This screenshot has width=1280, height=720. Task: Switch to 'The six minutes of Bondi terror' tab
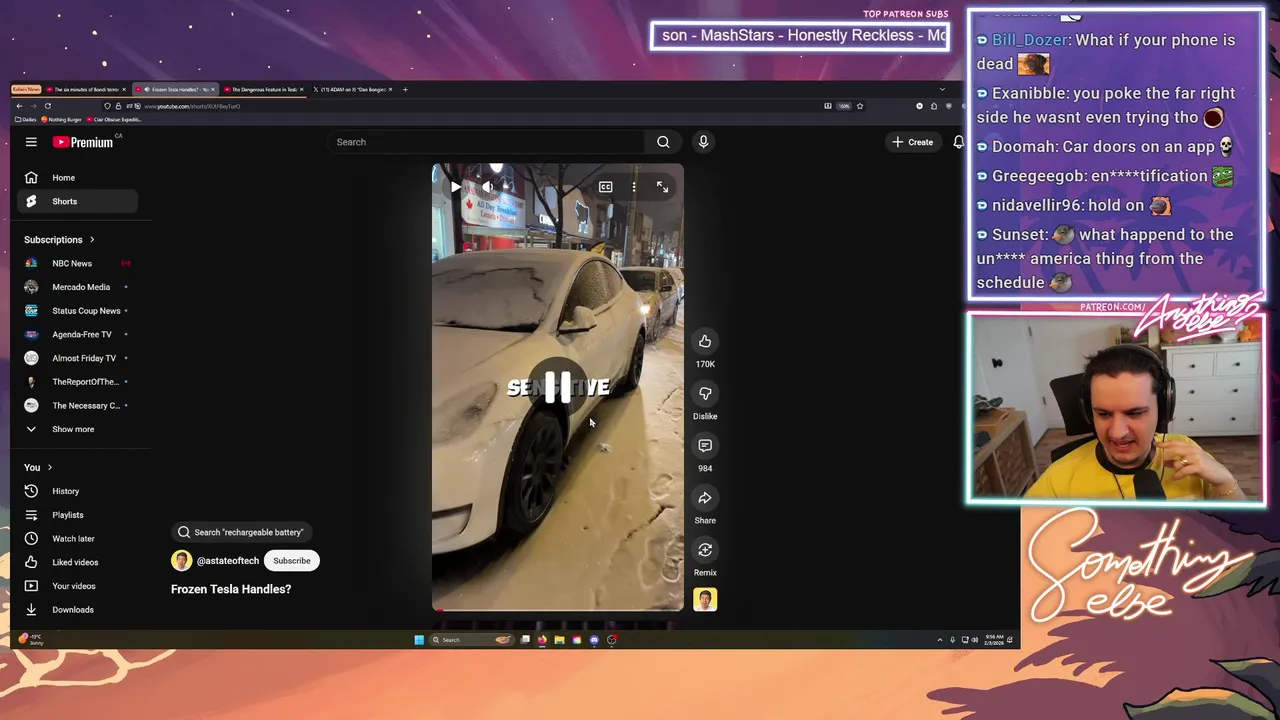pyautogui.click(x=85, y=90)
